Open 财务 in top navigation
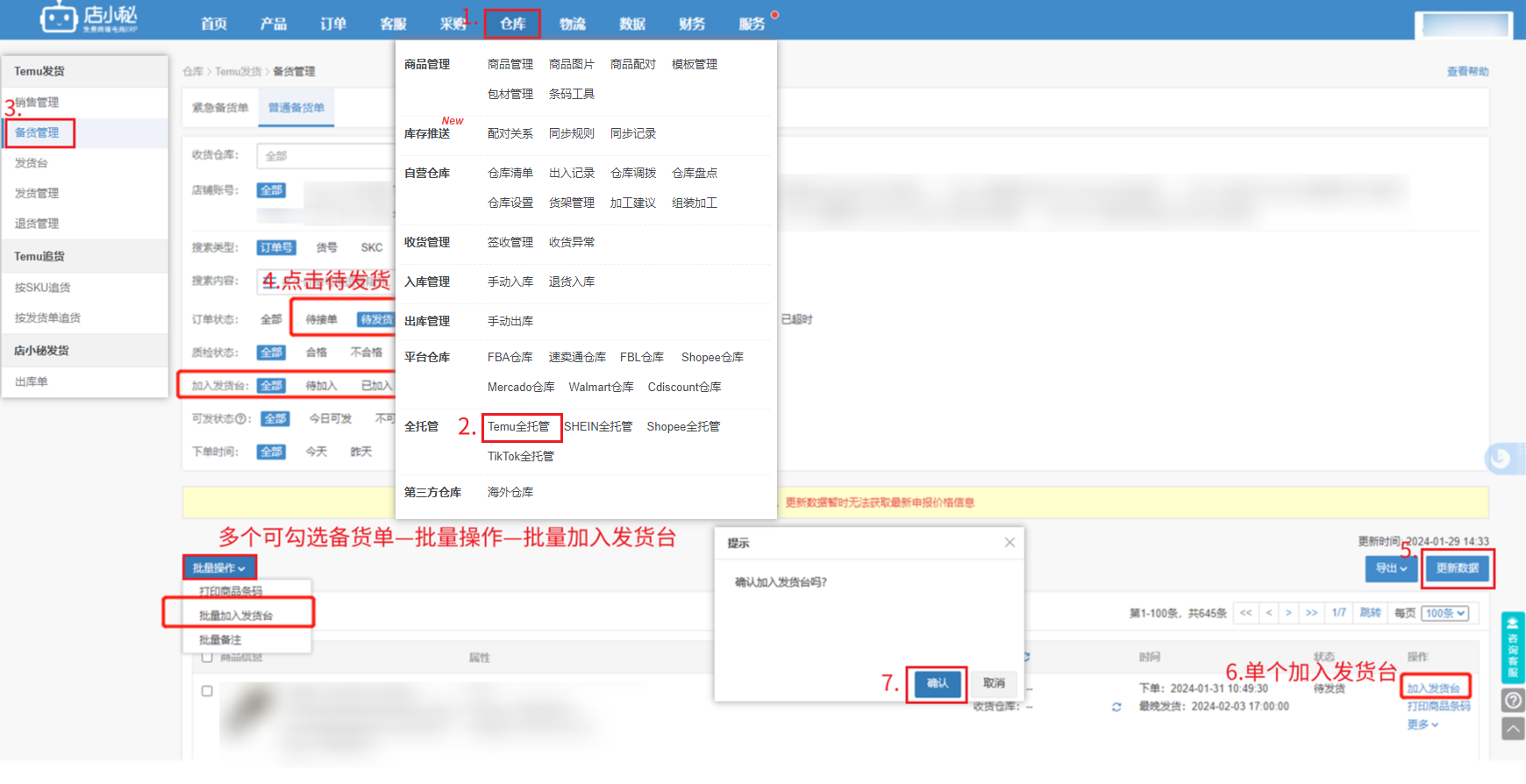The image size is (1526, 784). [x=692, y=24]
